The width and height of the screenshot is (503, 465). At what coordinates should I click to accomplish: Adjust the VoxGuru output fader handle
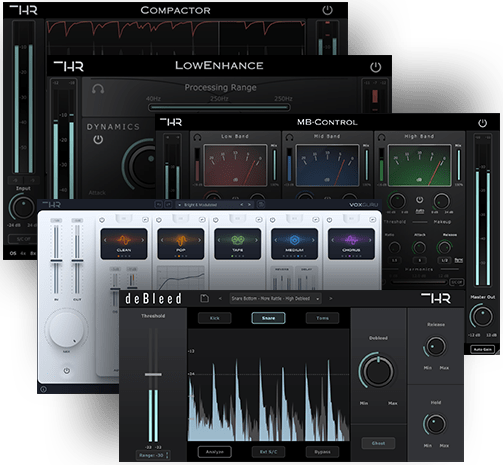tap(77, 261)
